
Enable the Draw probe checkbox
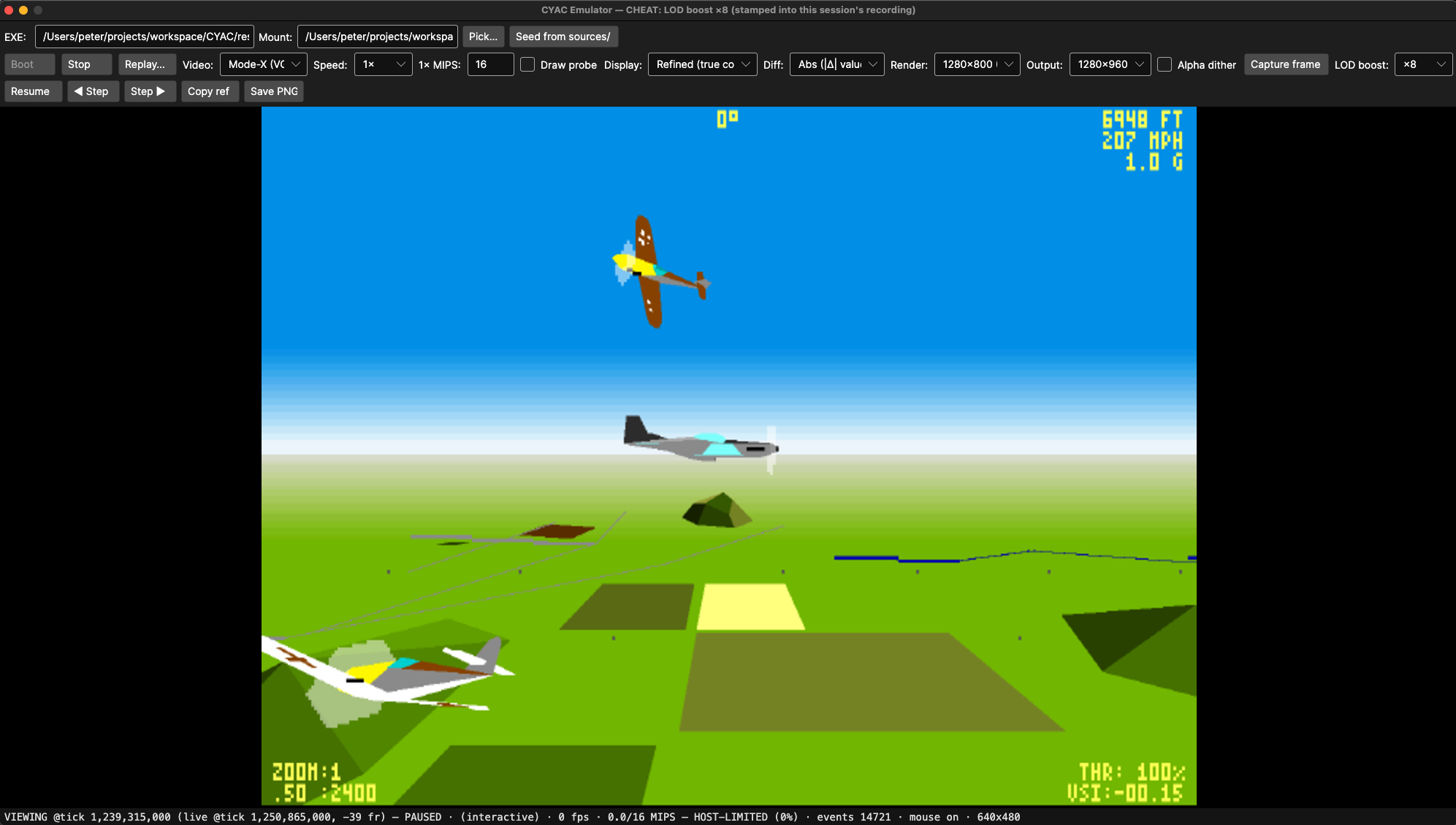point(527,64)
